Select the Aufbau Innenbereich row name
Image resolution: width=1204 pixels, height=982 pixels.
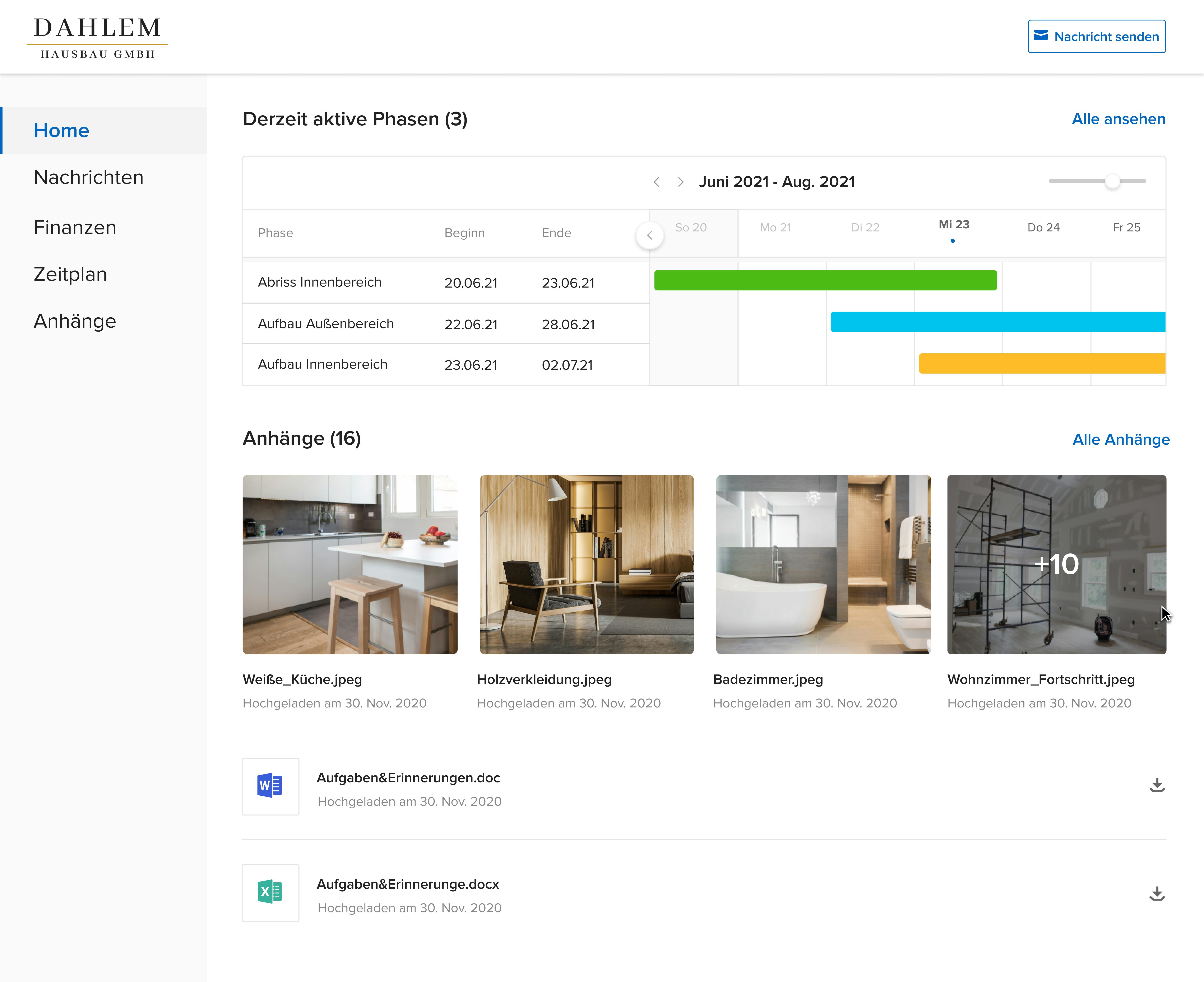pos(323,364)
